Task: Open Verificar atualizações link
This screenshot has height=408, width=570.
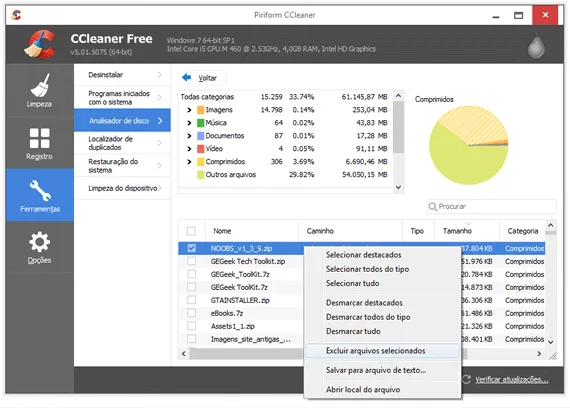Action: pos(512,379)
